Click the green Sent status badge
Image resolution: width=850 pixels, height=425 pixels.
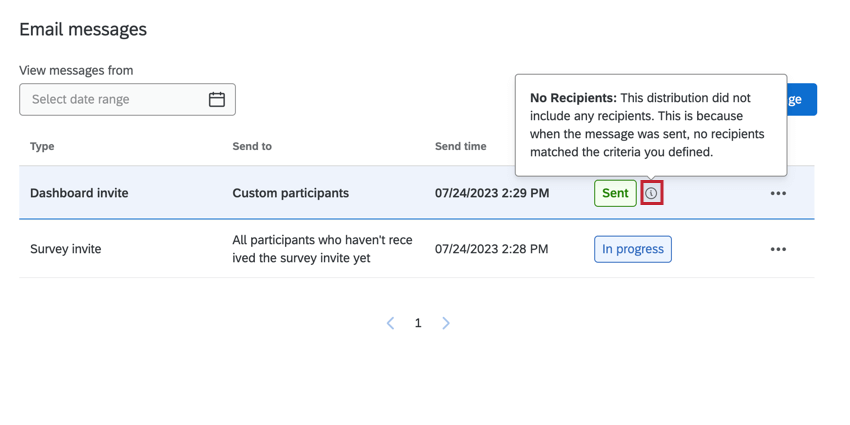click(x=615, y=193)
